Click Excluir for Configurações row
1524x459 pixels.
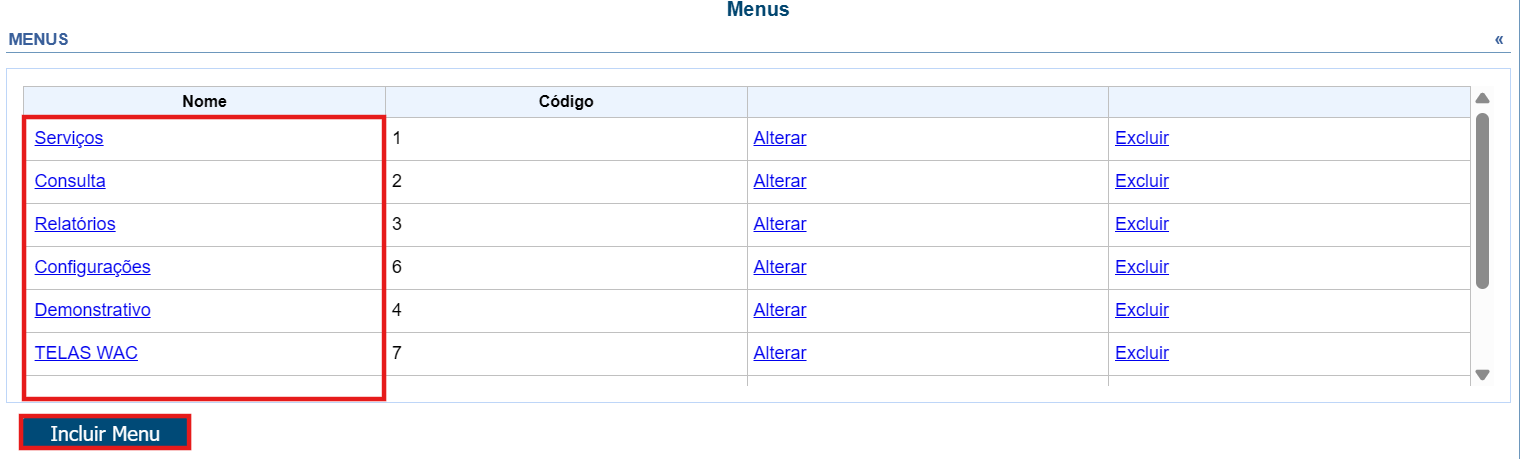pyautogui.click(x=1142, y=267)
